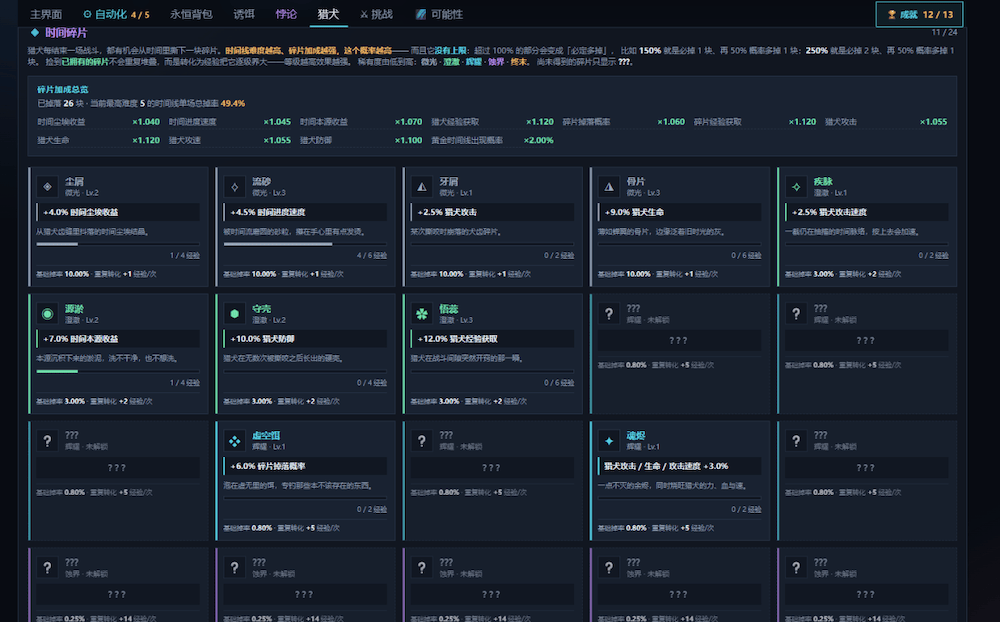
Task: Open the 成就 12/13 achievements button
Action: click(x=920, y=14)
